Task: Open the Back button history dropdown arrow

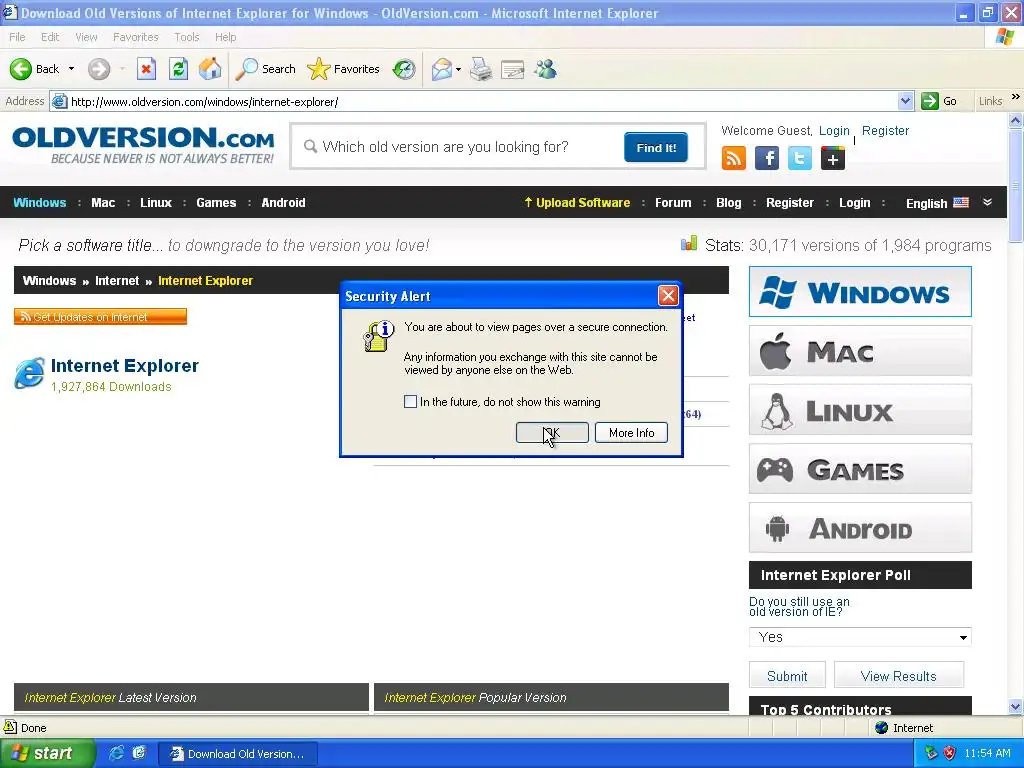Action: point(71,69)
